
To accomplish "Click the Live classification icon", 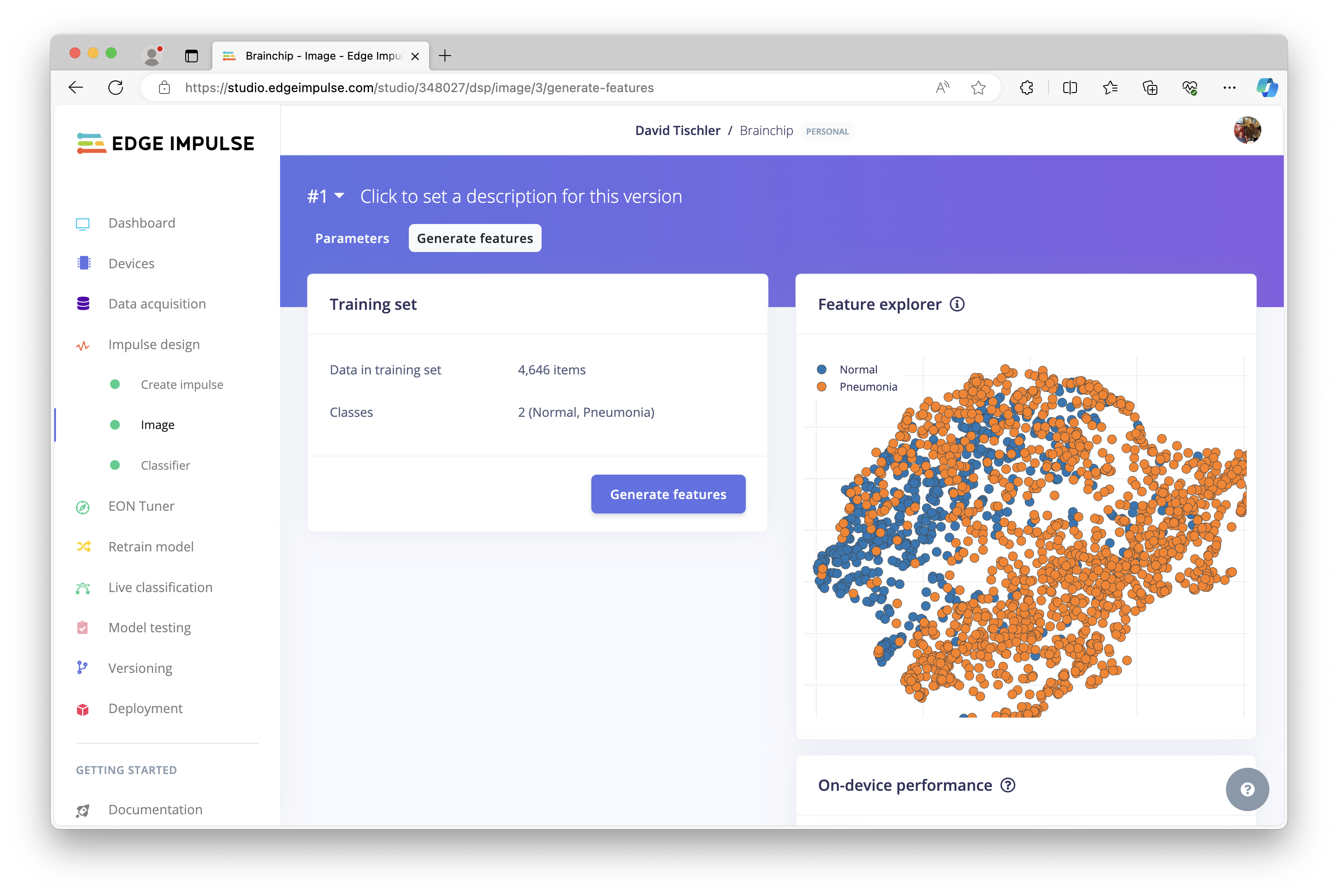I will tap(83, 587).
